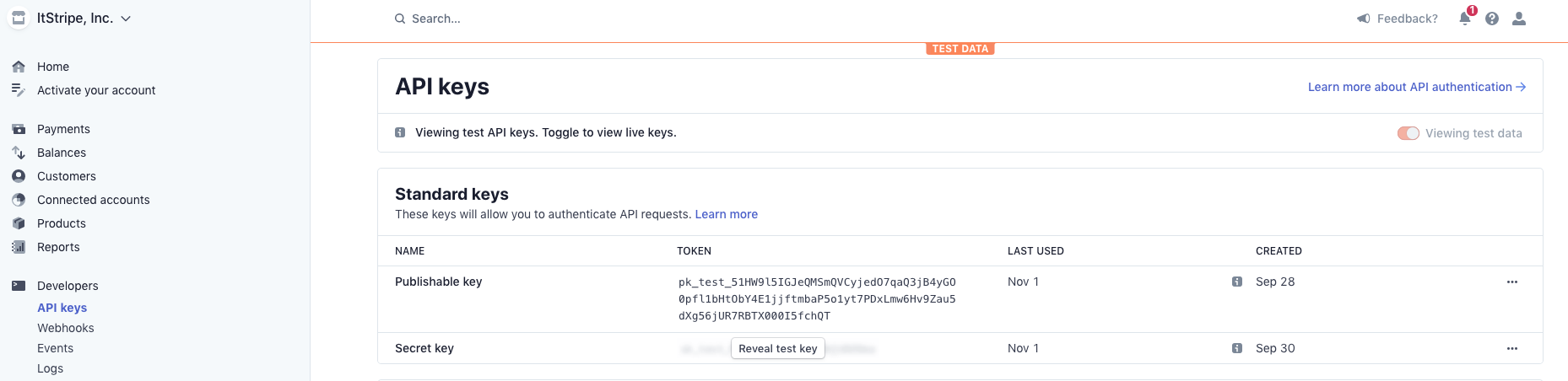The width and height of the screenshot is (1568, 381).
Task: Click the Products box icon
Action: 19,223
